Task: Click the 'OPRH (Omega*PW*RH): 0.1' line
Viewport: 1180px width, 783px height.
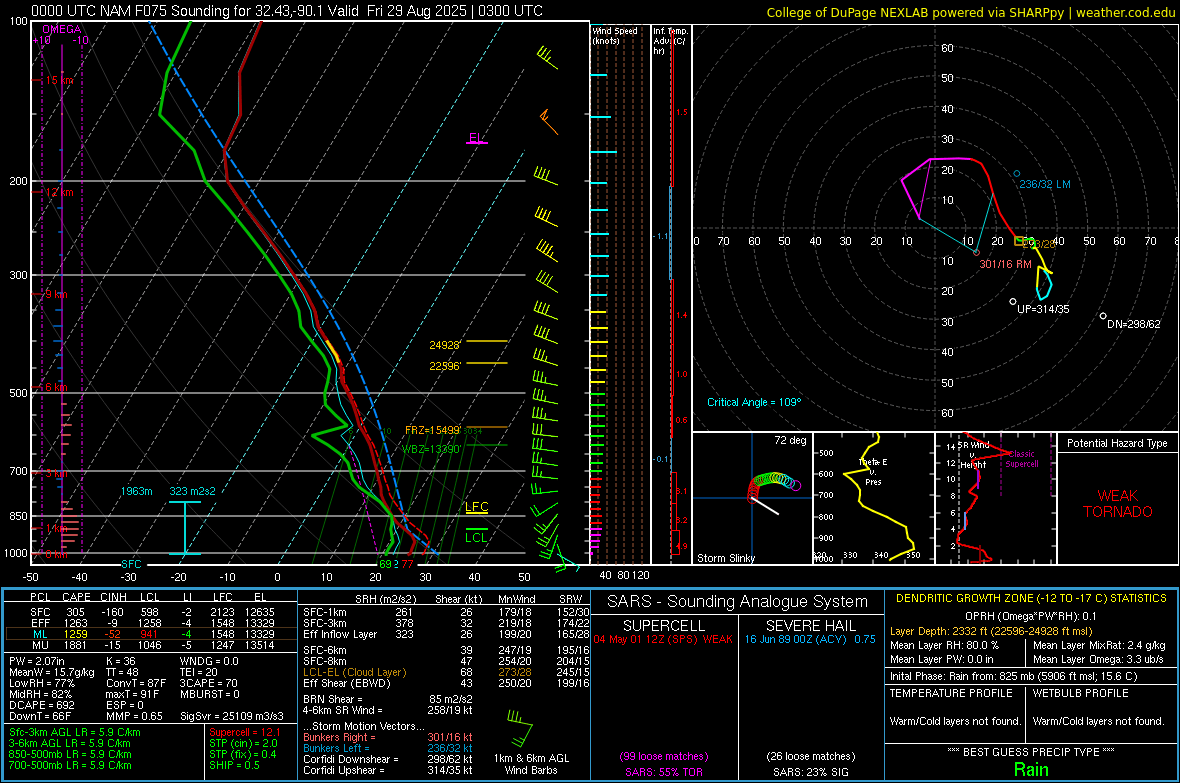Action: point(1031,617)
